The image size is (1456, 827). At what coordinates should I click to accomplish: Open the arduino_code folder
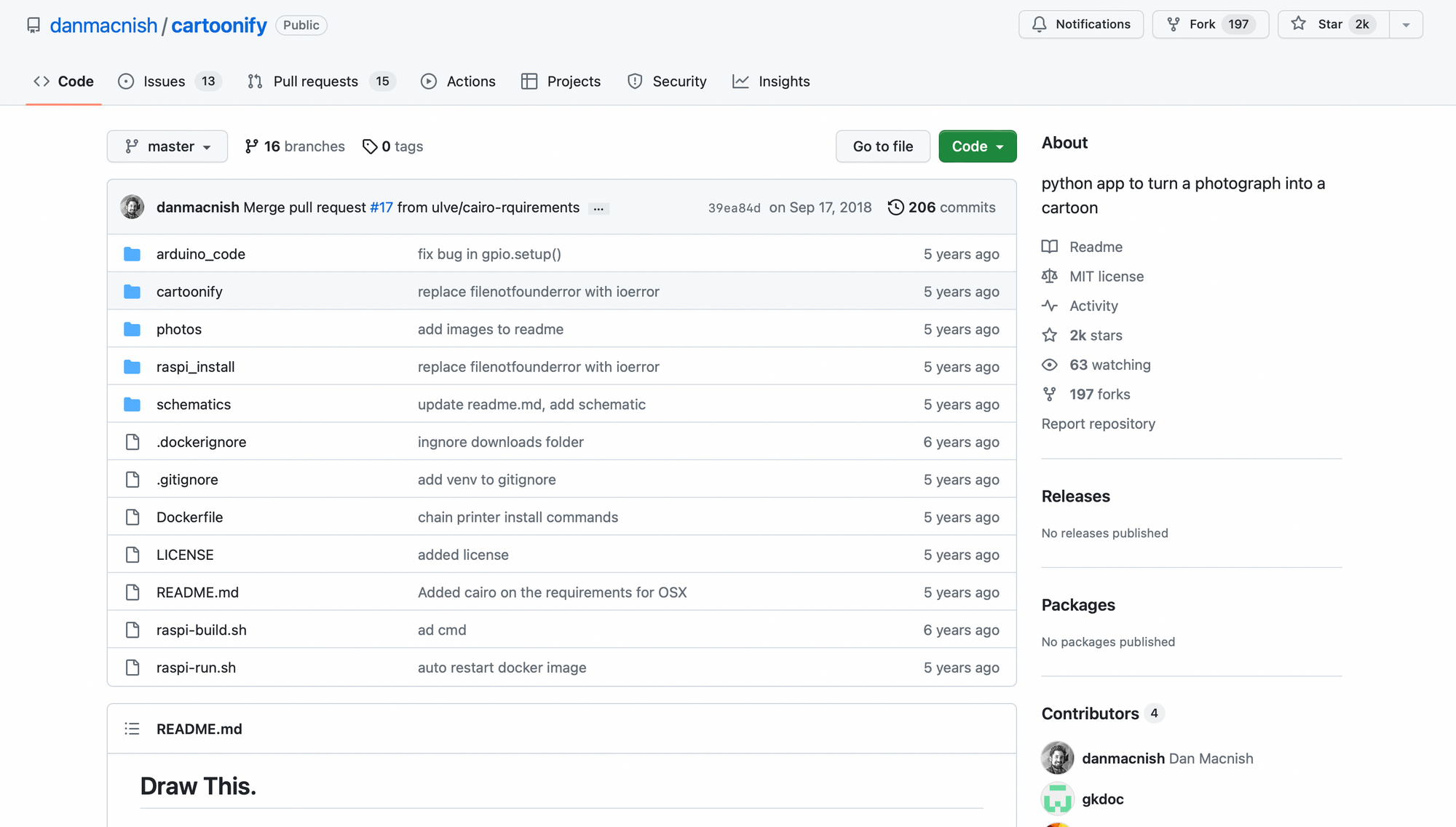(x=200, y=254)
